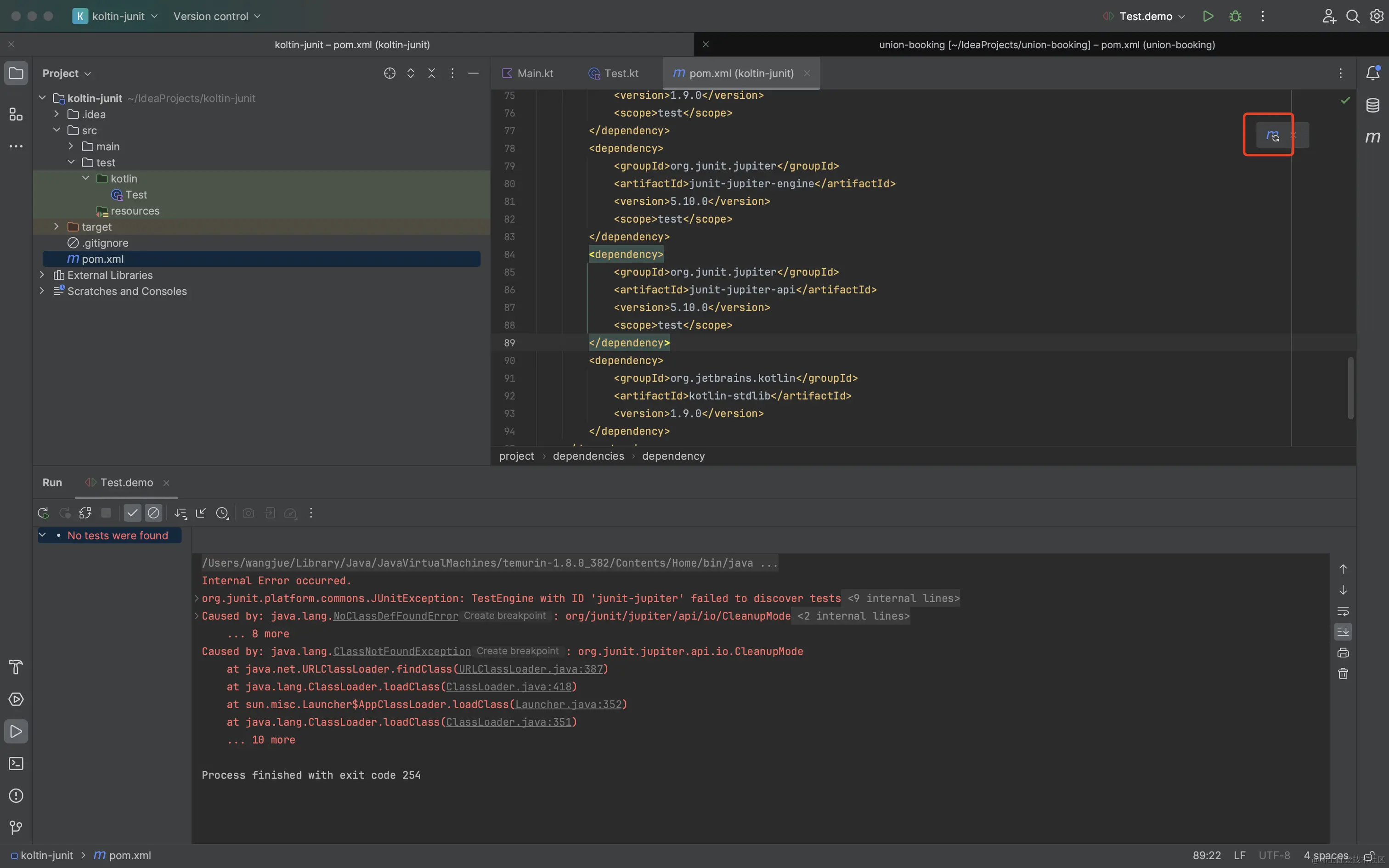The height and width of the screenshot is (868, 1389).
Task: Open the Maven tool window
Action: (x=1373, y=137)
